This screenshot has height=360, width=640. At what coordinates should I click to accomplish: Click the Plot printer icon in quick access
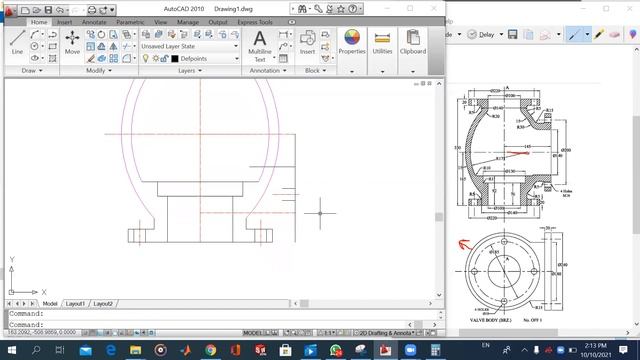[92, 9]
